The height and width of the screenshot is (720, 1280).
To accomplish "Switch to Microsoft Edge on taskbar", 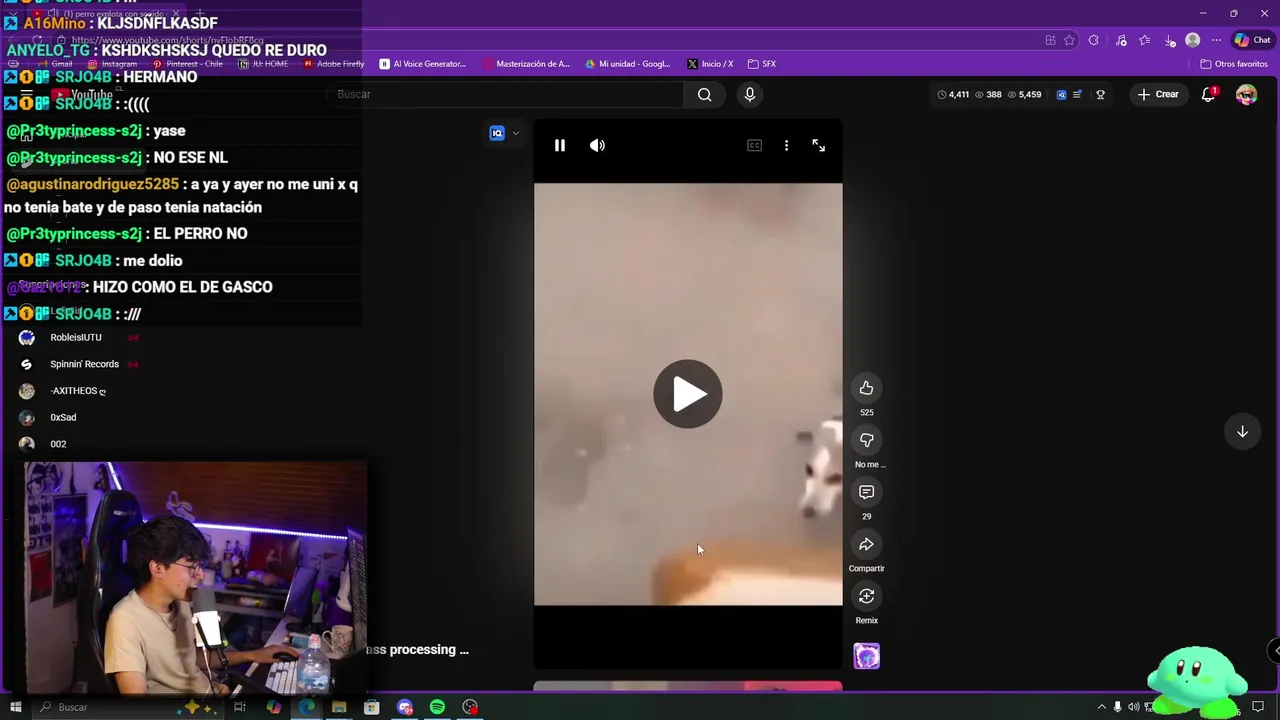I will click(x=307, y=707).
